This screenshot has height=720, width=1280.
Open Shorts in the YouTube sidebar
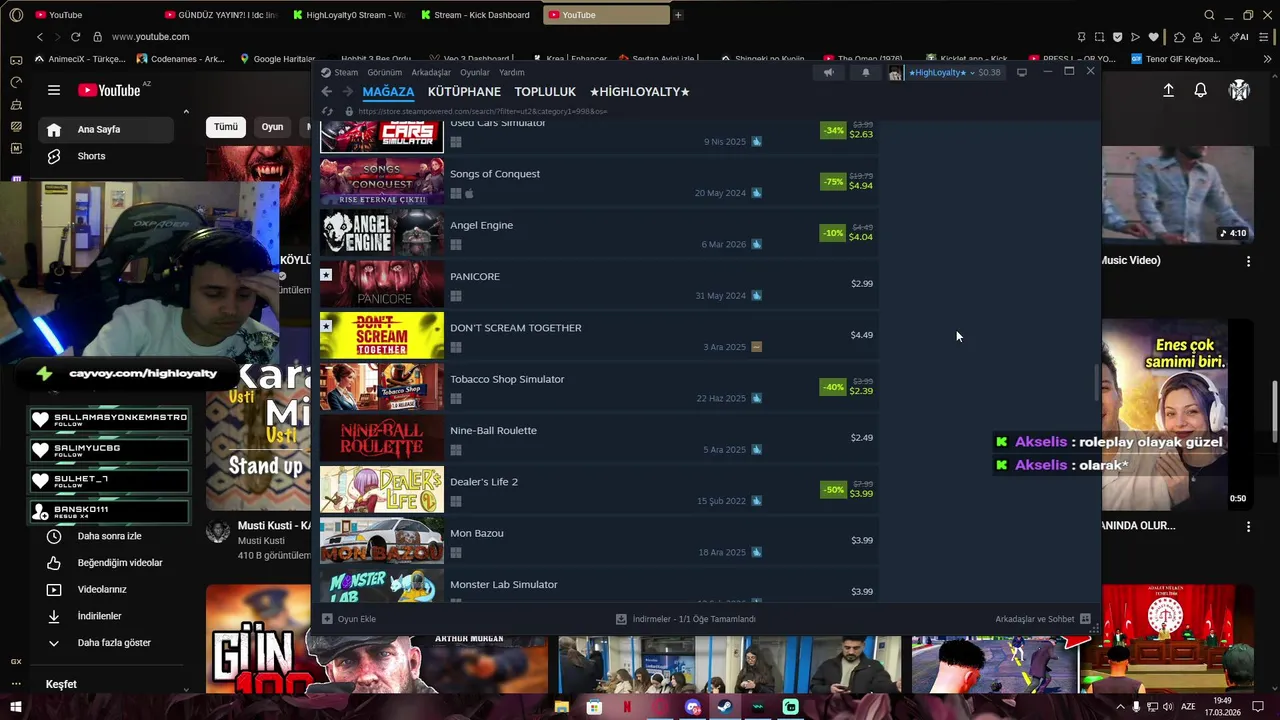[x=106, y=156]
